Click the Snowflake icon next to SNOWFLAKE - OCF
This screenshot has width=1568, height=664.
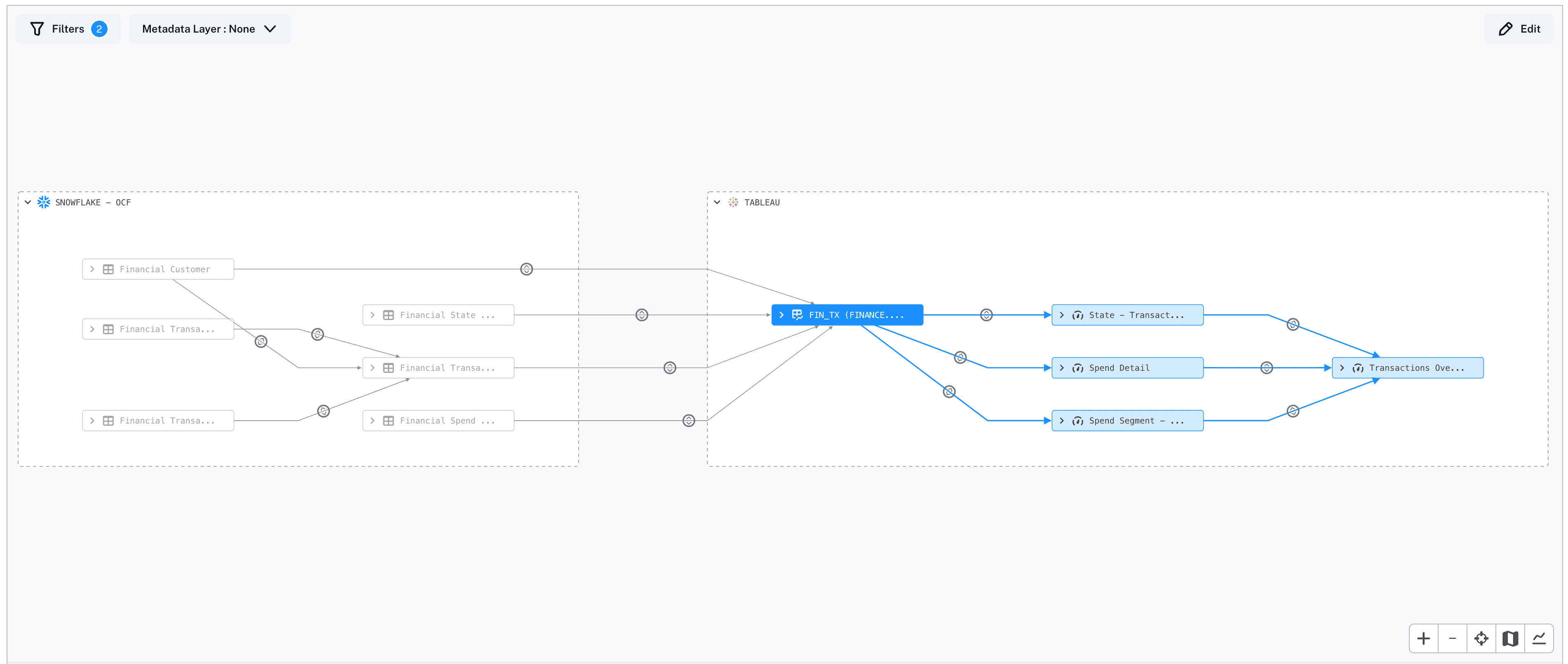click(x=43, y=202)
